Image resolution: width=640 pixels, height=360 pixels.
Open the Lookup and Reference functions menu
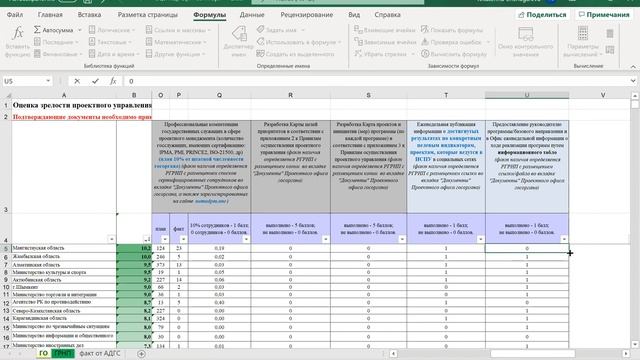[x=178, y=30]
